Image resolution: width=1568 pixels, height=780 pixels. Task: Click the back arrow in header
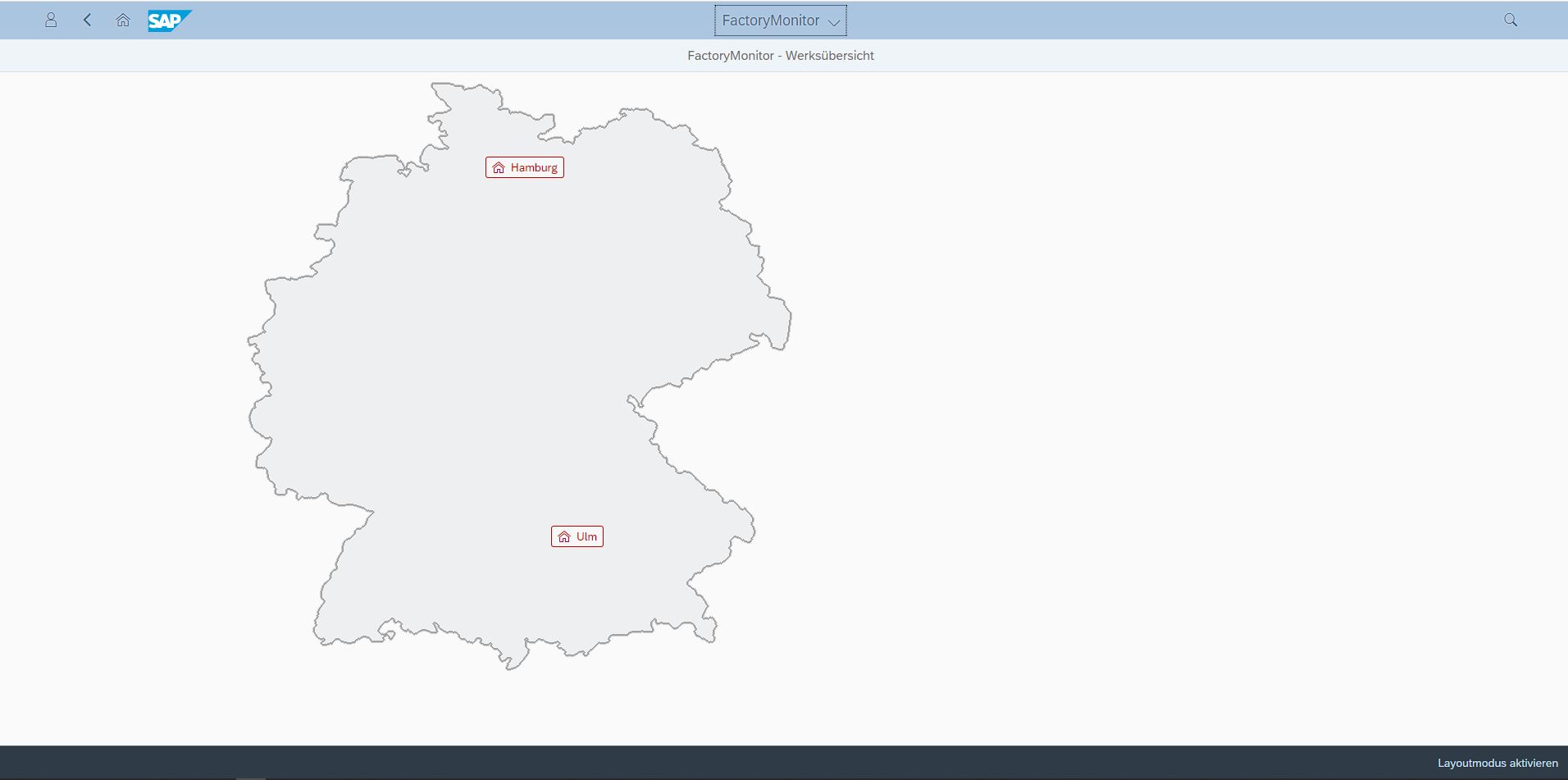pos(87,21)
